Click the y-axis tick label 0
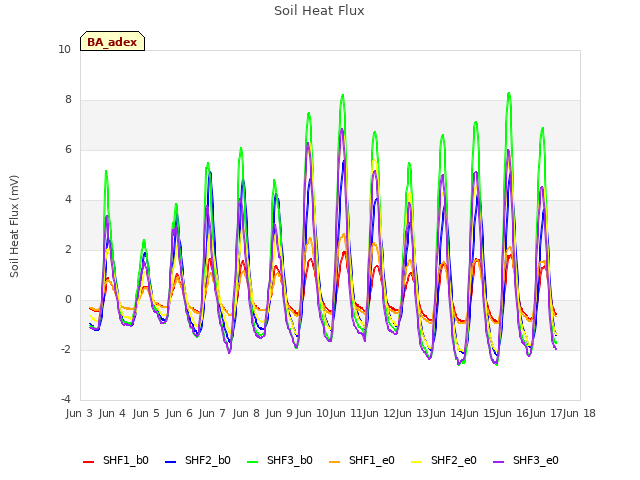Image resolution: width=640 pixels, height=480 pixels. 68,300
